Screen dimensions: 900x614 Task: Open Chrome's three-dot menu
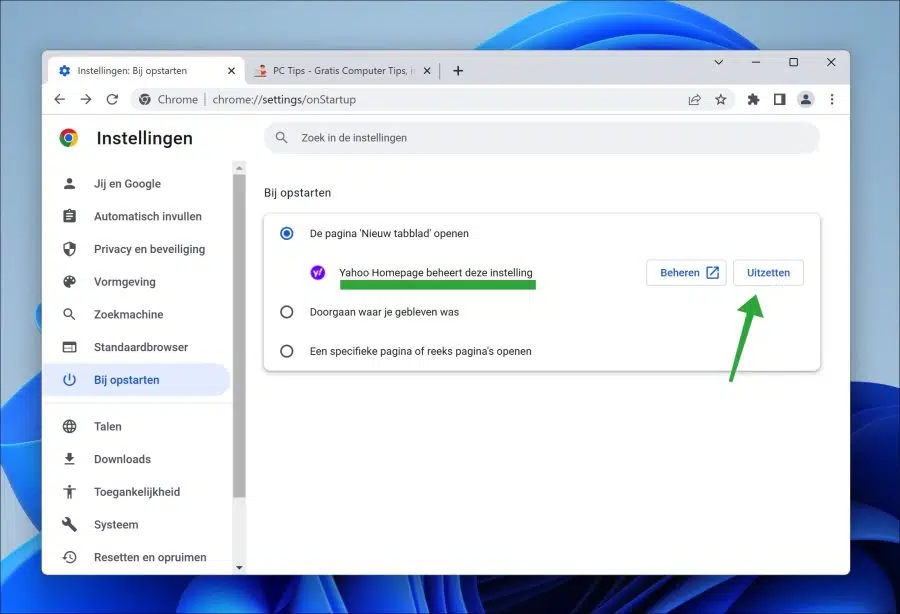coord(832,99)
